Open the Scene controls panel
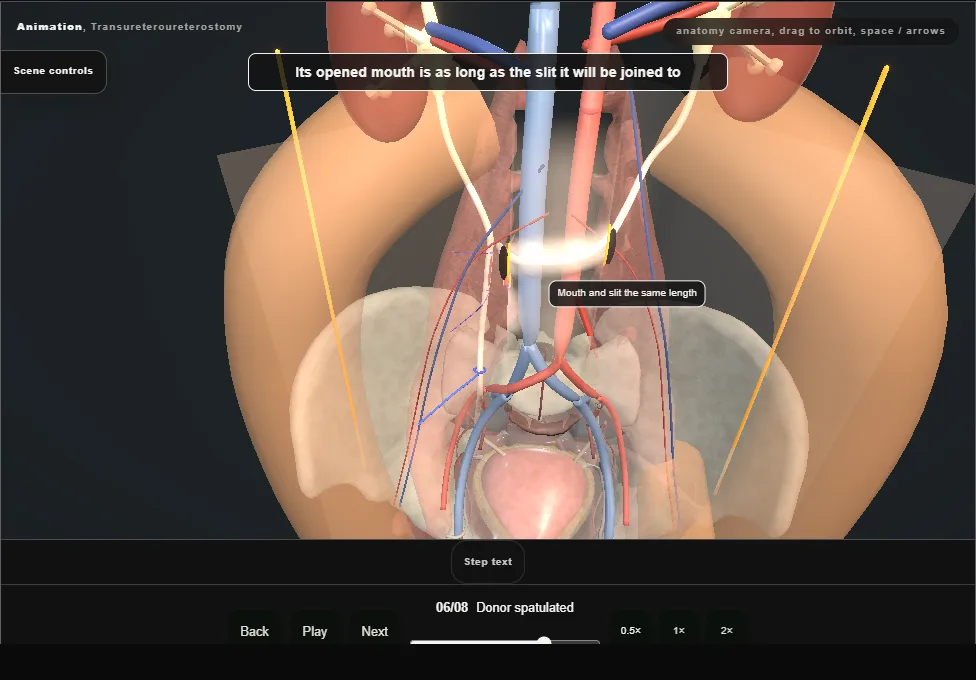 [53, 72]
